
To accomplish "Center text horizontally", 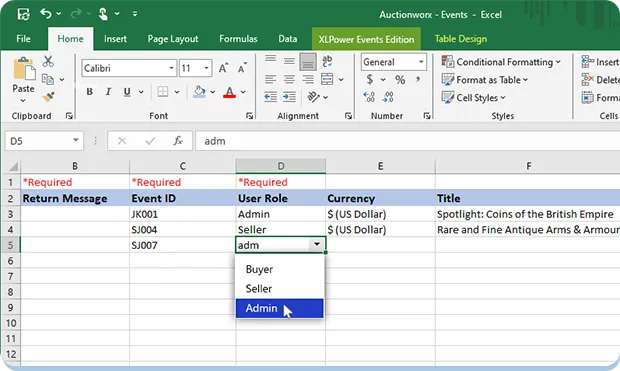I will [289, 80].
